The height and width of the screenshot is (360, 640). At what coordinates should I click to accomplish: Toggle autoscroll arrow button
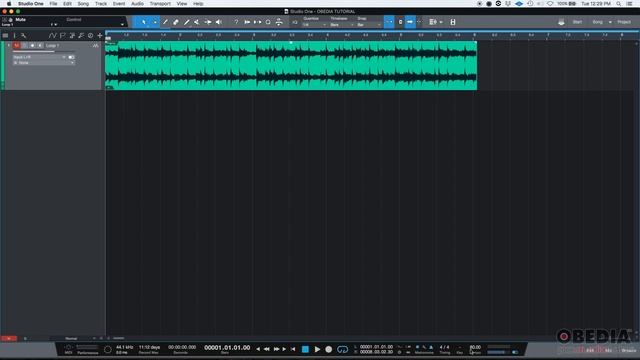(410, 22)
